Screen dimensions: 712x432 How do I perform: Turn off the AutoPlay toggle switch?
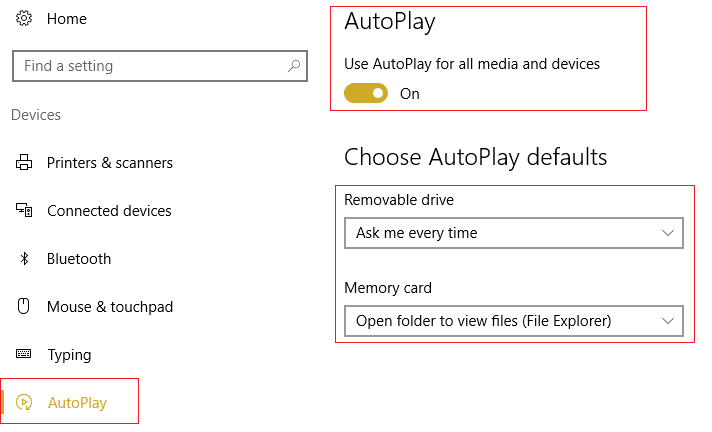point(366,93)
